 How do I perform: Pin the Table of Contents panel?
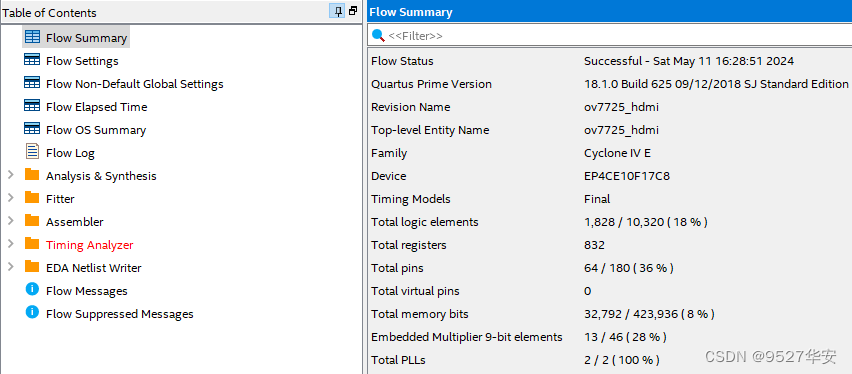pyautogui.click(x=337, y=11)
